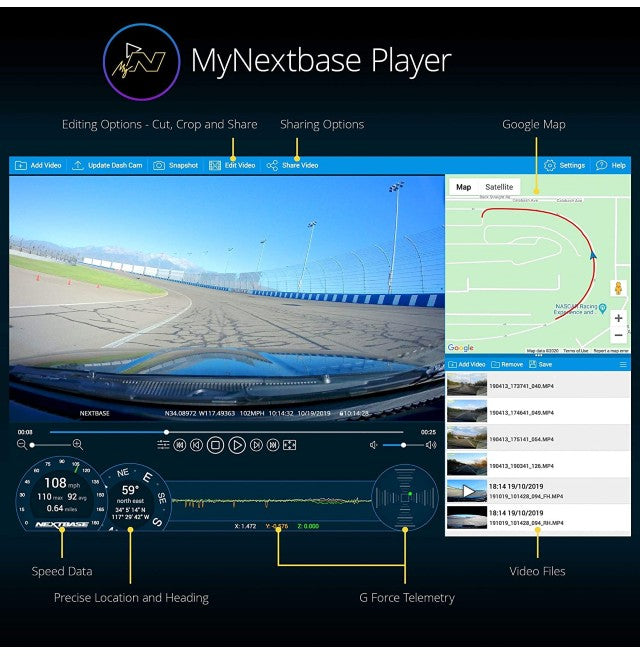
Task: Click Remove in the playlist panel
Action: [x=506, y=365]
